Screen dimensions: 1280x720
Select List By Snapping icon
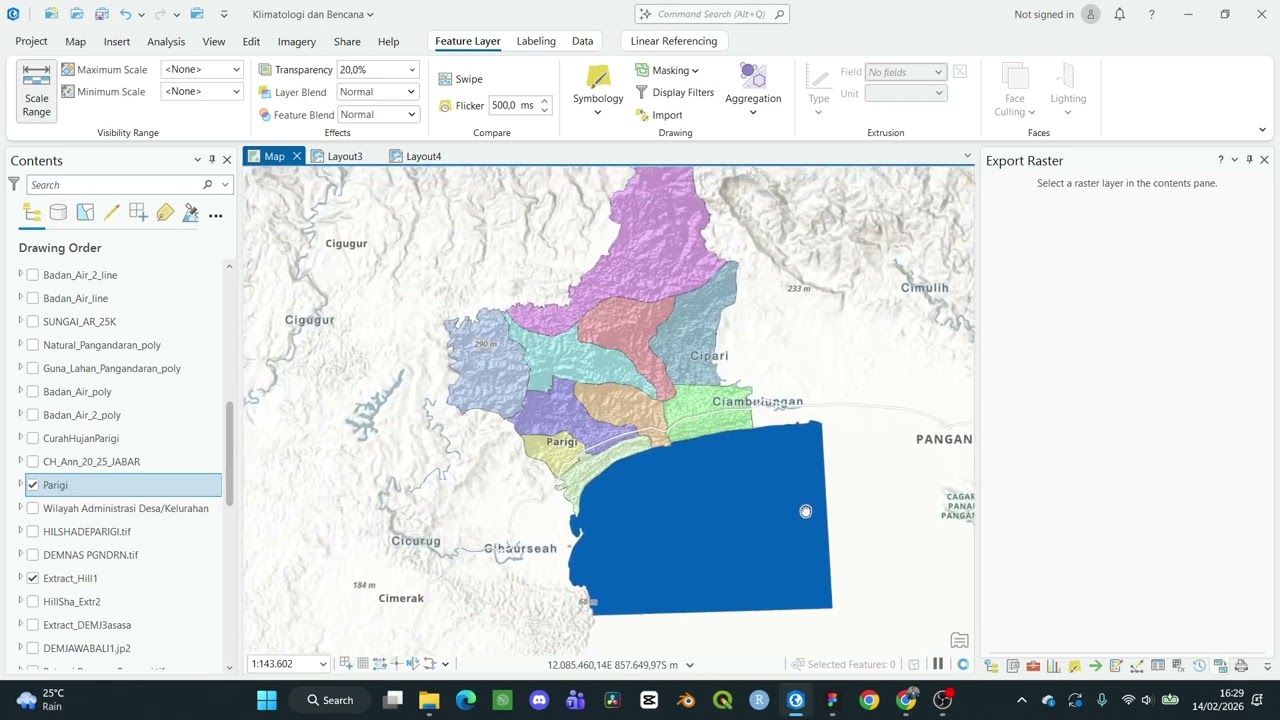click(138, 213)
